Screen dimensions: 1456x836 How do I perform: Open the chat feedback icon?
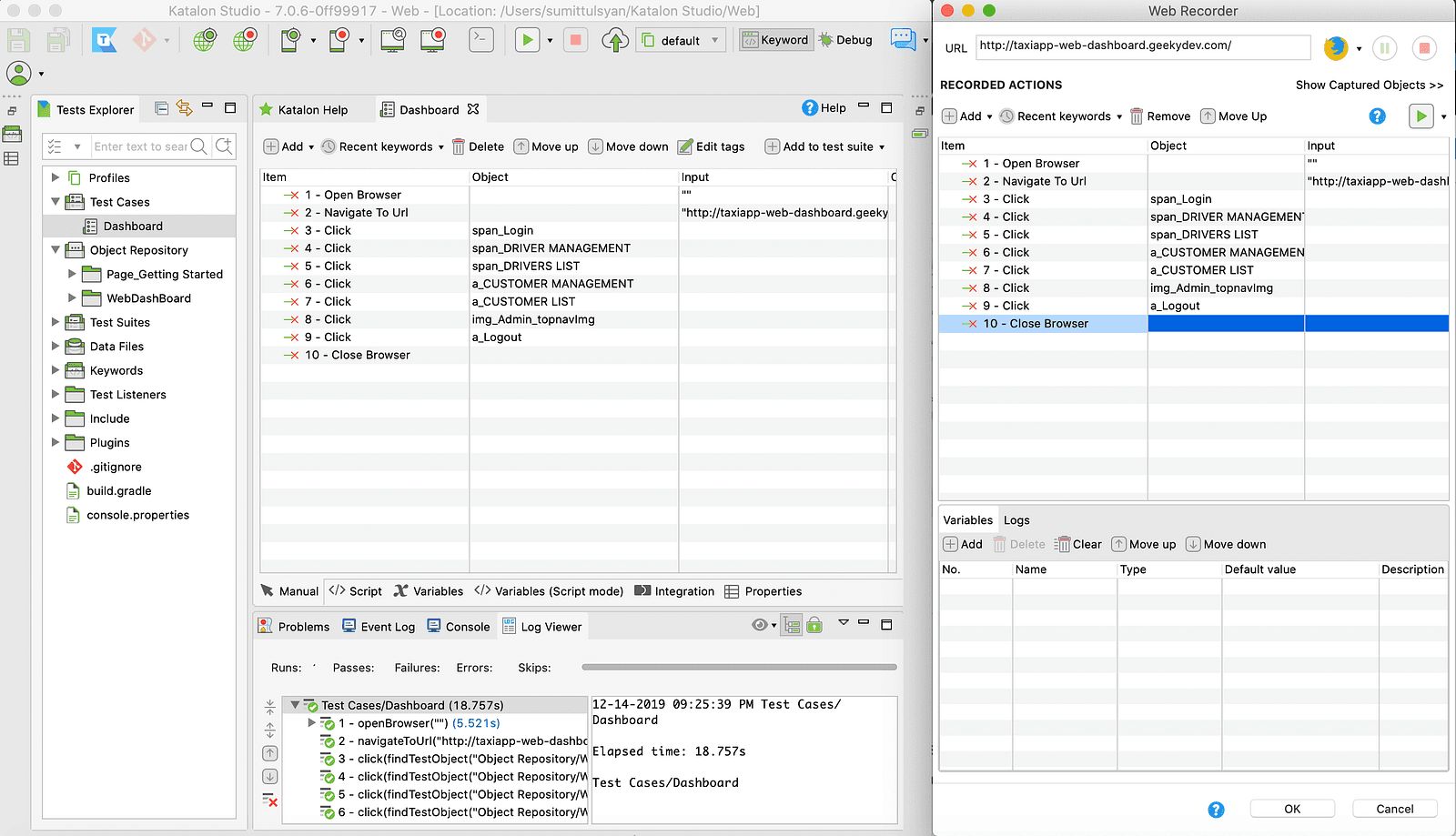903,40
